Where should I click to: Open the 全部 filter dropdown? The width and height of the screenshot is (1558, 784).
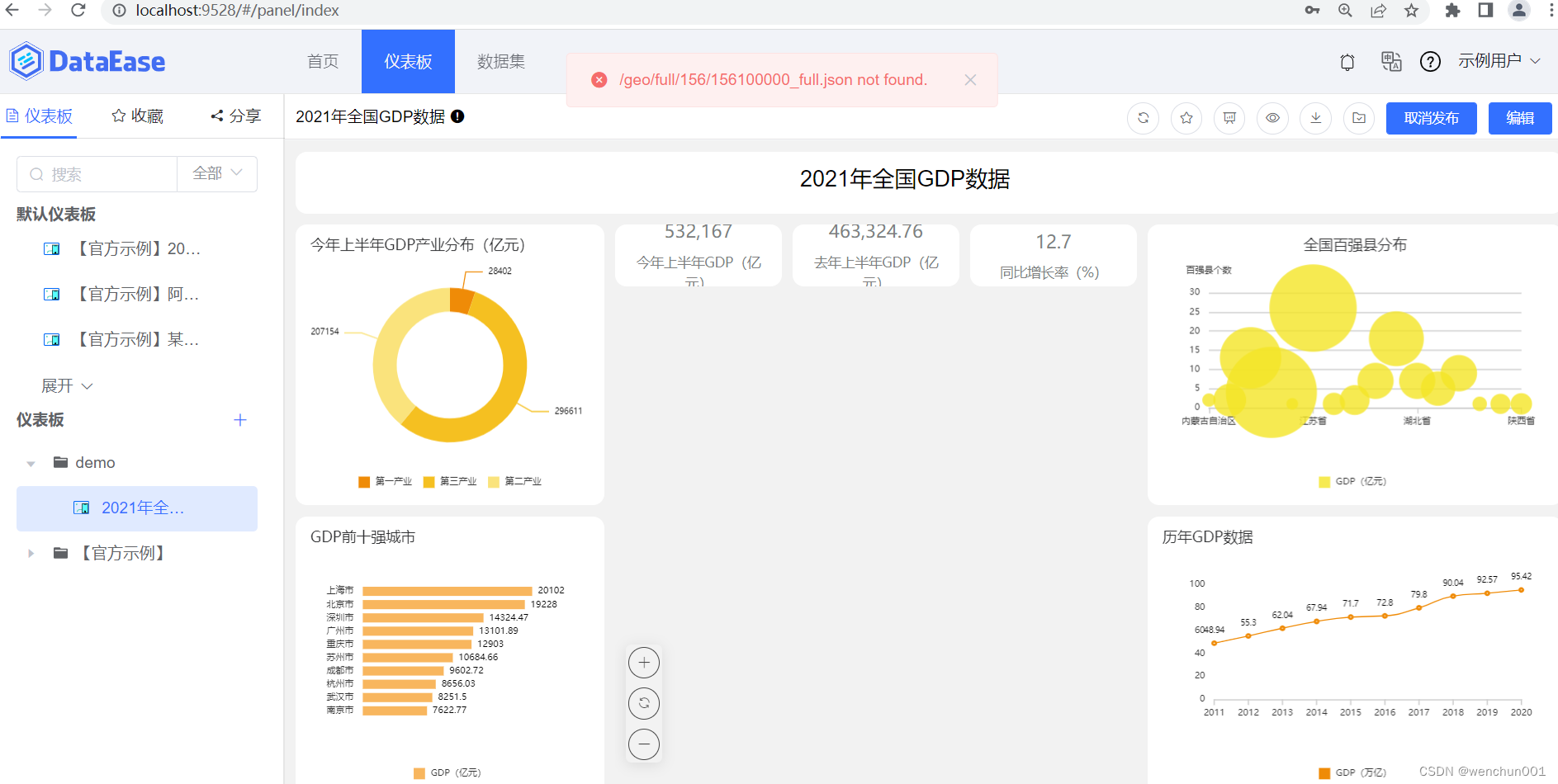(x=216, y=174)
